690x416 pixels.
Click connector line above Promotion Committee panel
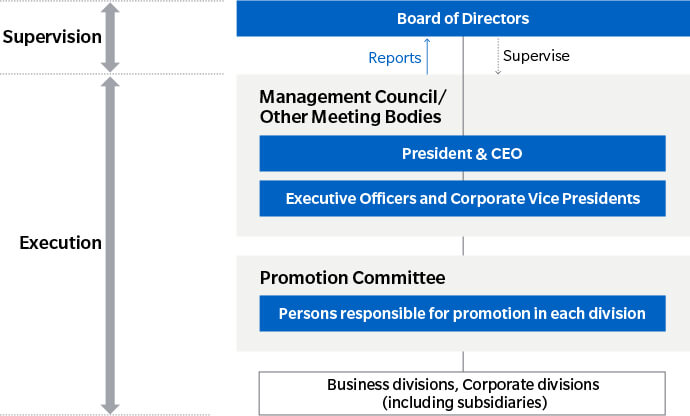click(463, 246)
